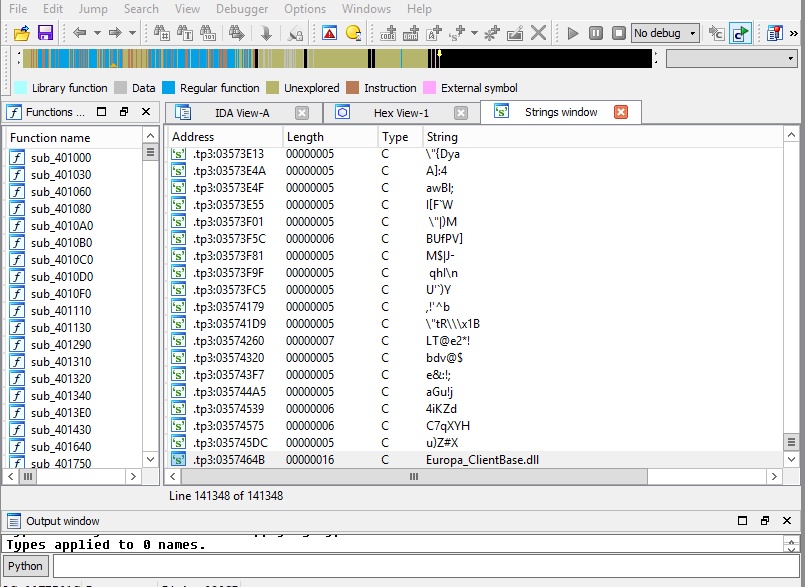
Task: Select function sub_401000
Action: point(61,158)
